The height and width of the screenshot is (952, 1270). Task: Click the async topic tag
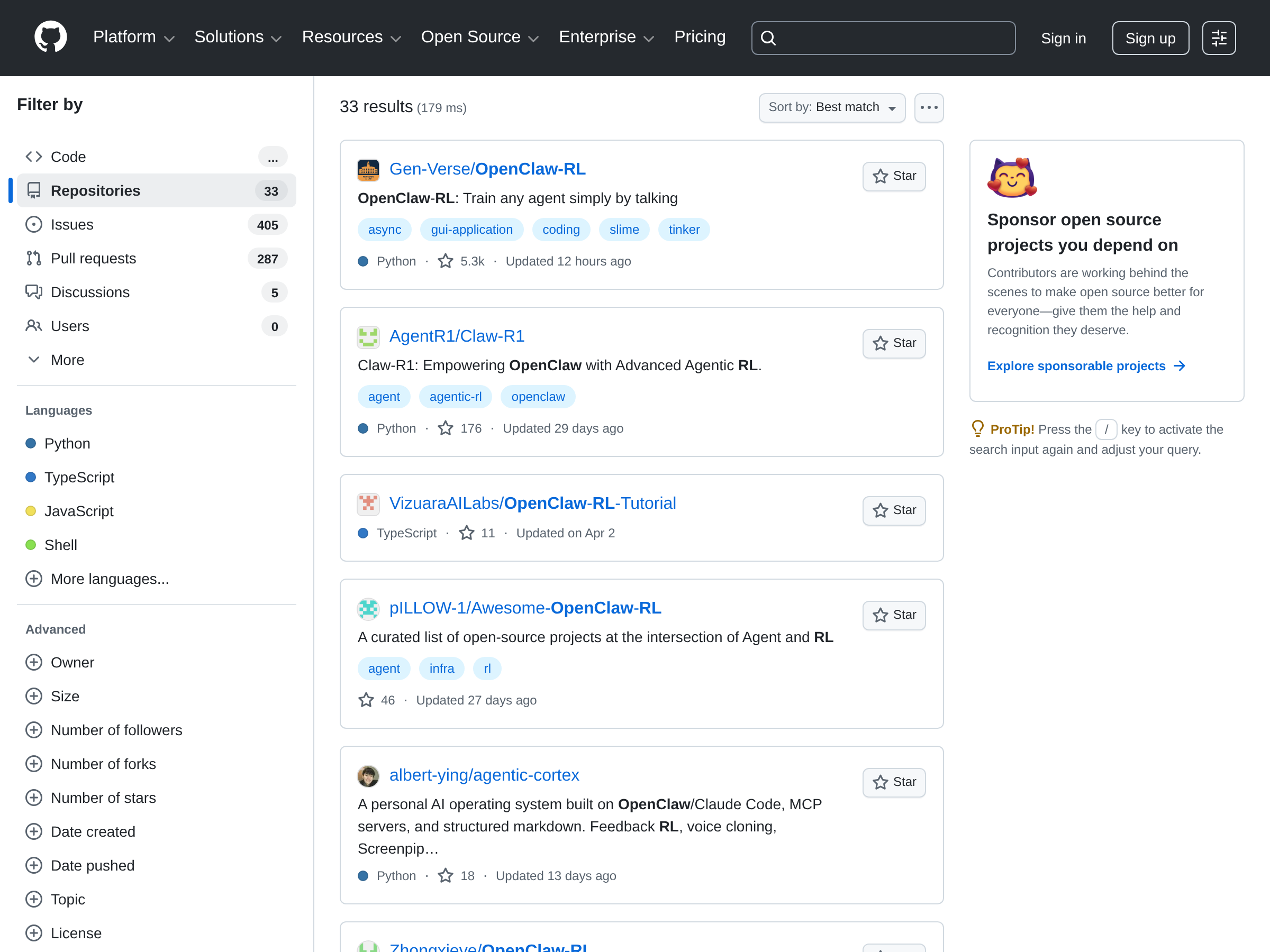coord(384,230)
